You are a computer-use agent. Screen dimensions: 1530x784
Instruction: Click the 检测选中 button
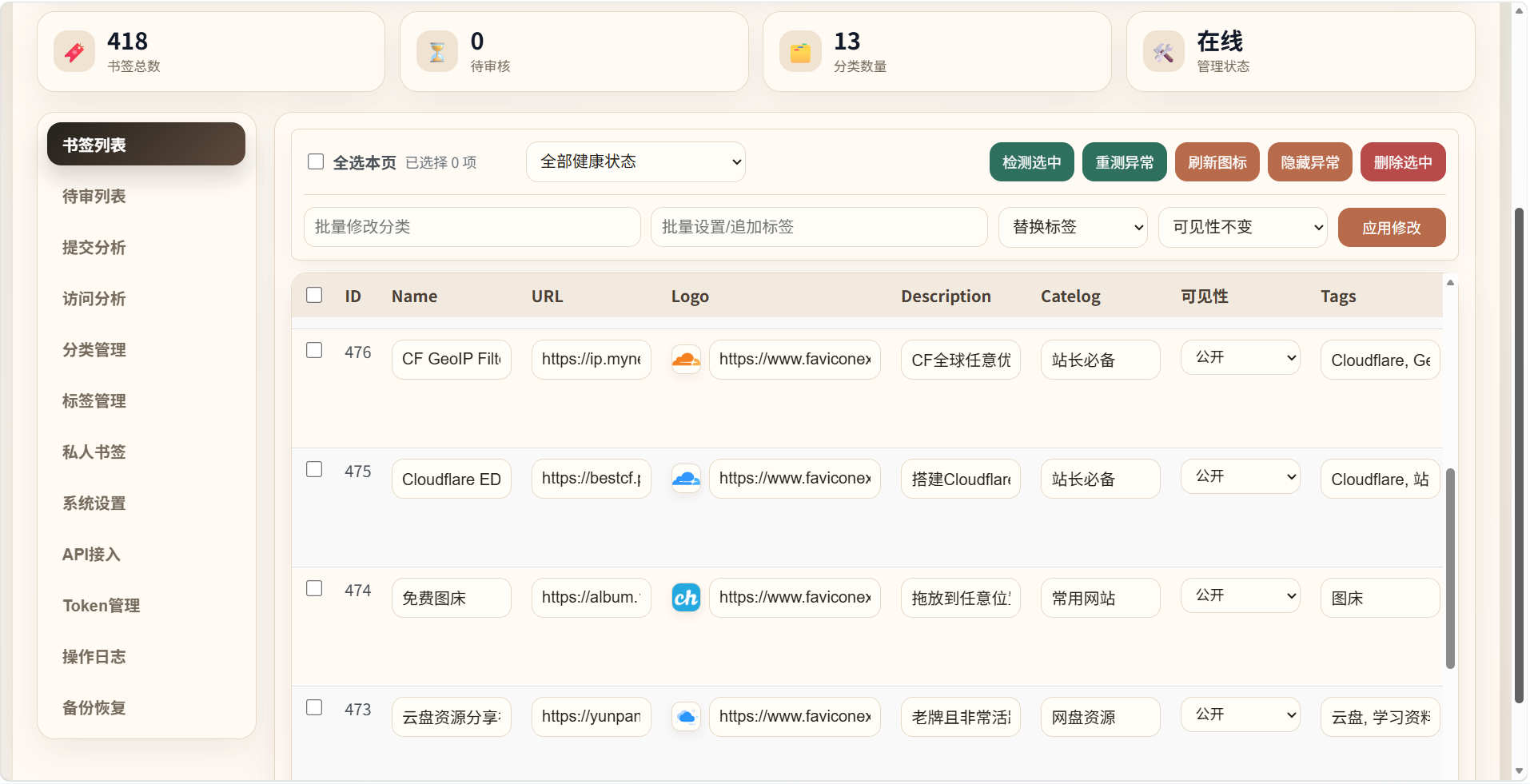(1032, 162)
